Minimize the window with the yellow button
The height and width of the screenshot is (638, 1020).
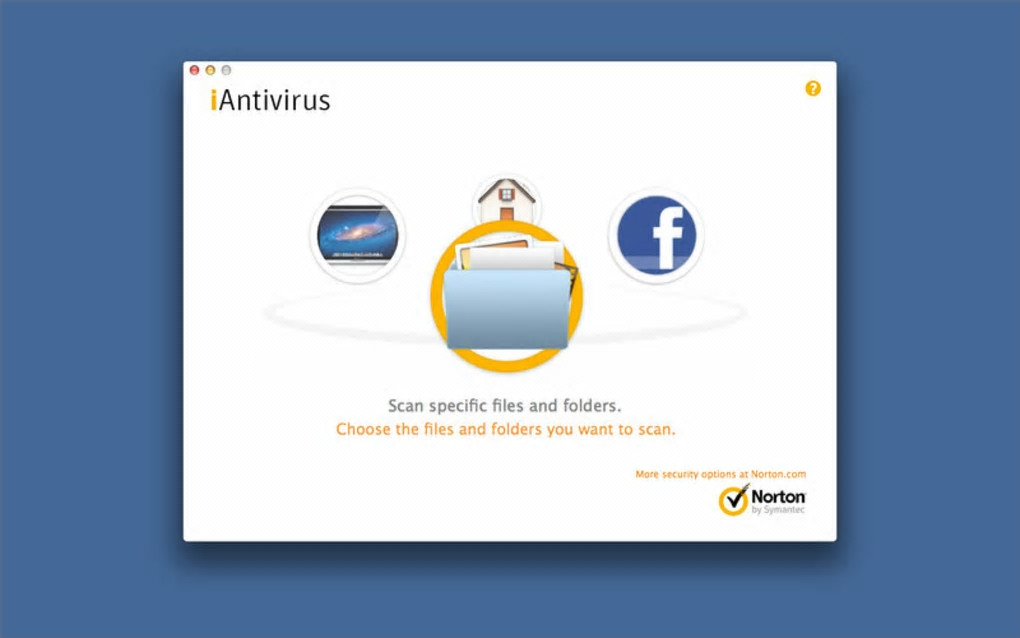(x=210, y=70)
